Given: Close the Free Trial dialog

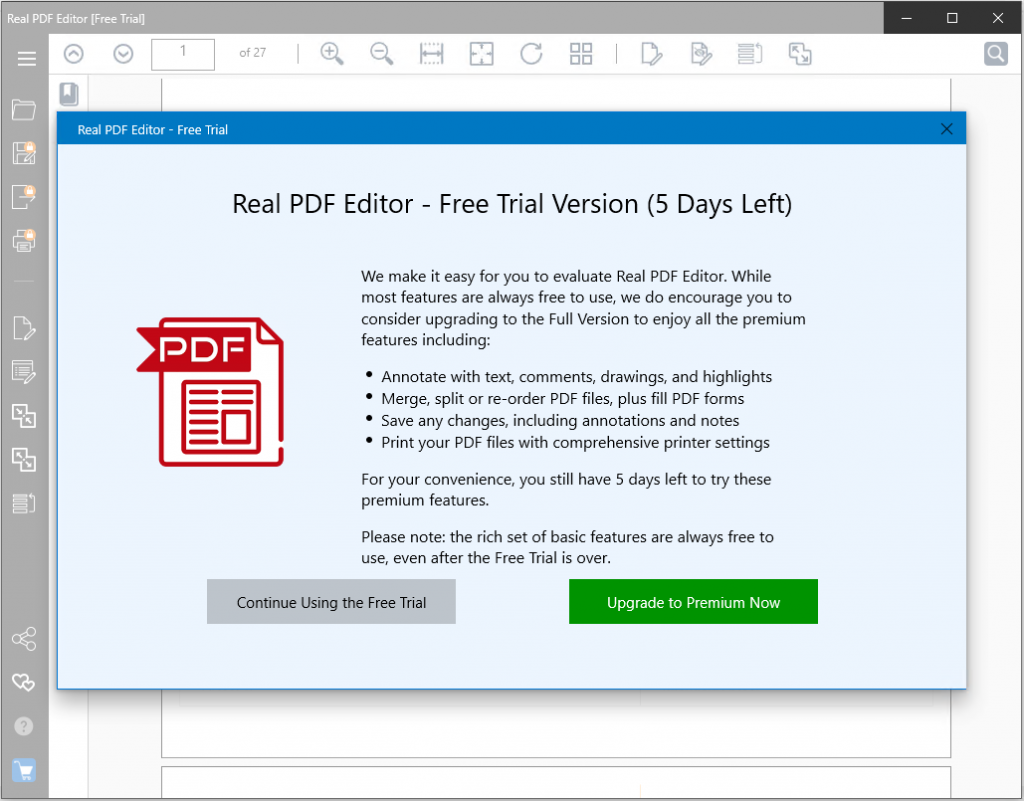Looking at the screenshot, I should click(946, 129).
